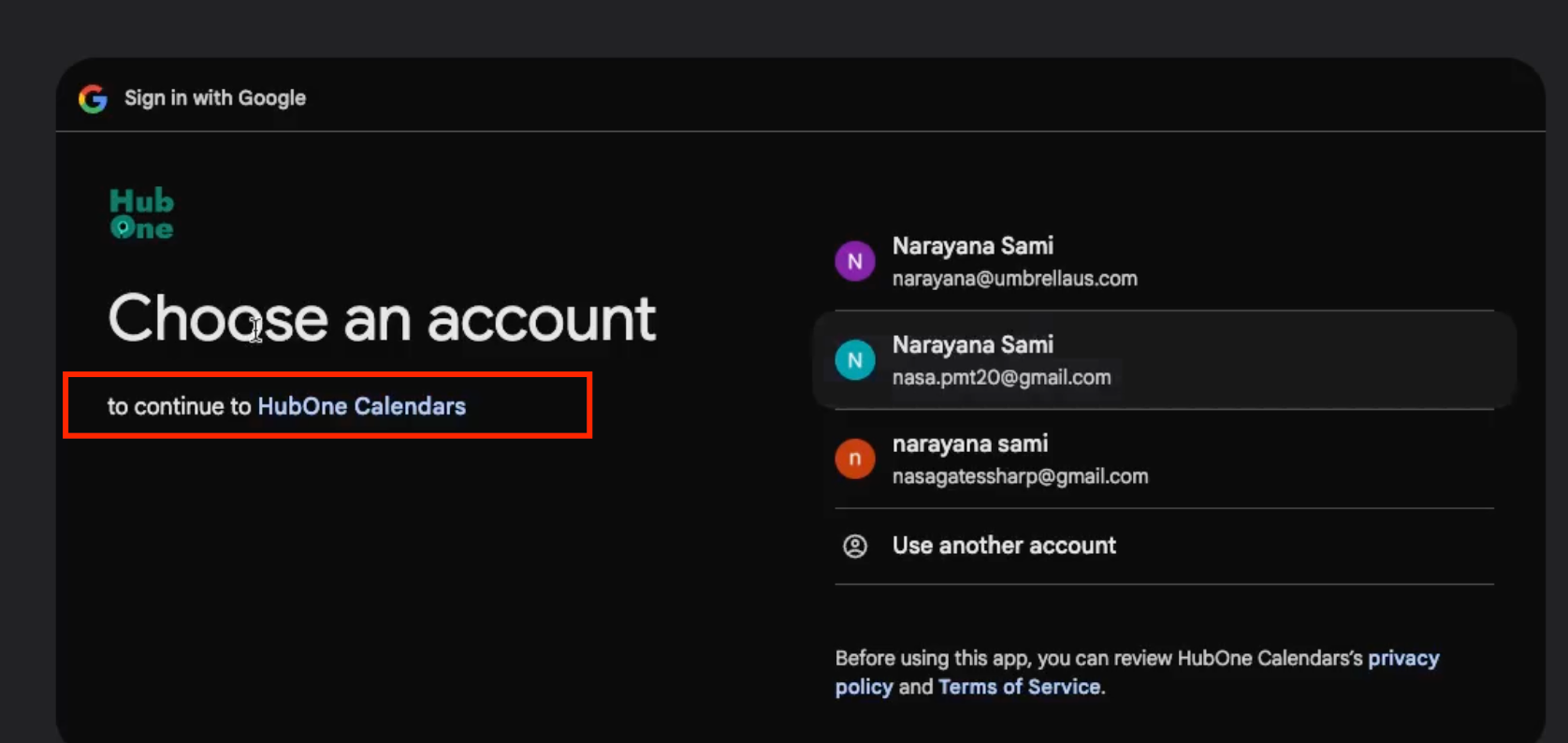Click the HubOne logo

[141, 213]
